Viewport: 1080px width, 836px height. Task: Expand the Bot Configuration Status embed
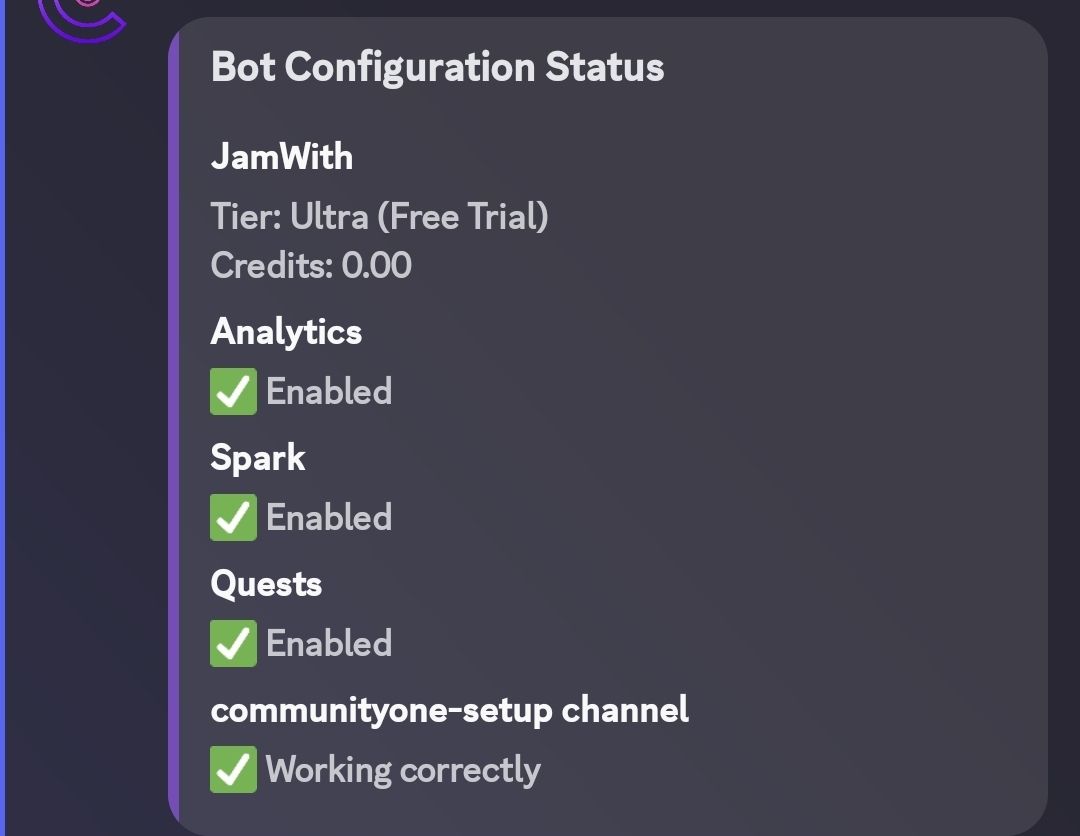437,67
